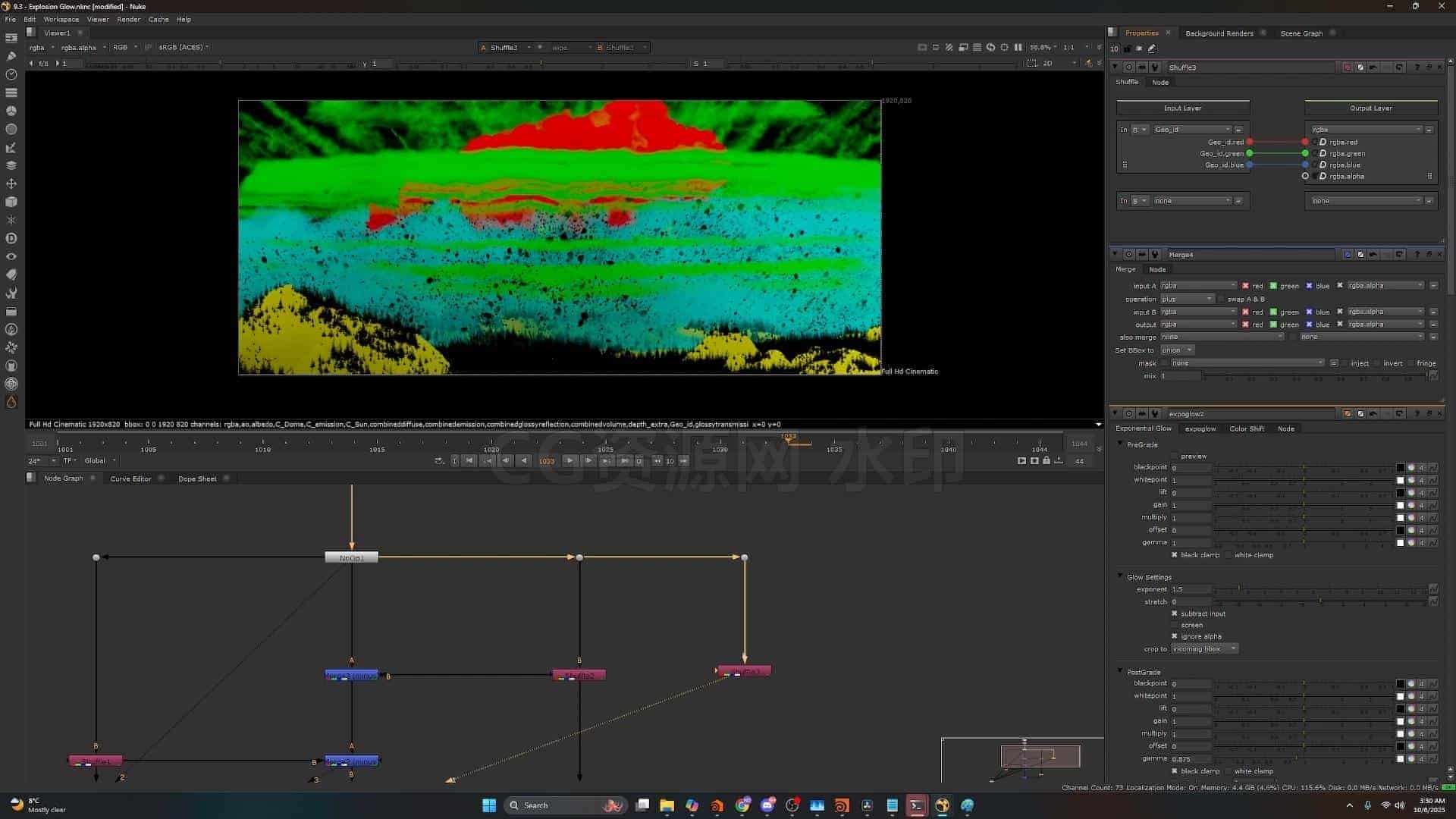The width and height of the screenshot is (1456, 819).
Task: Click the lock icon in Properties toolbar
Action: click(1127, 49)
